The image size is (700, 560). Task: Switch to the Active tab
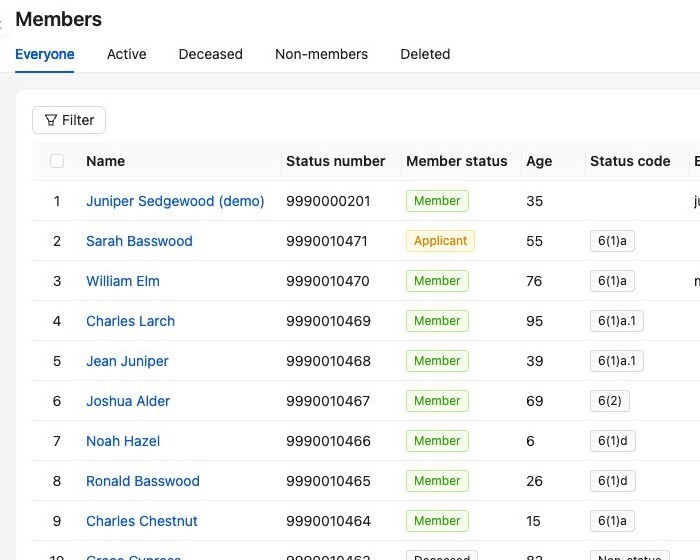[127, 54]
